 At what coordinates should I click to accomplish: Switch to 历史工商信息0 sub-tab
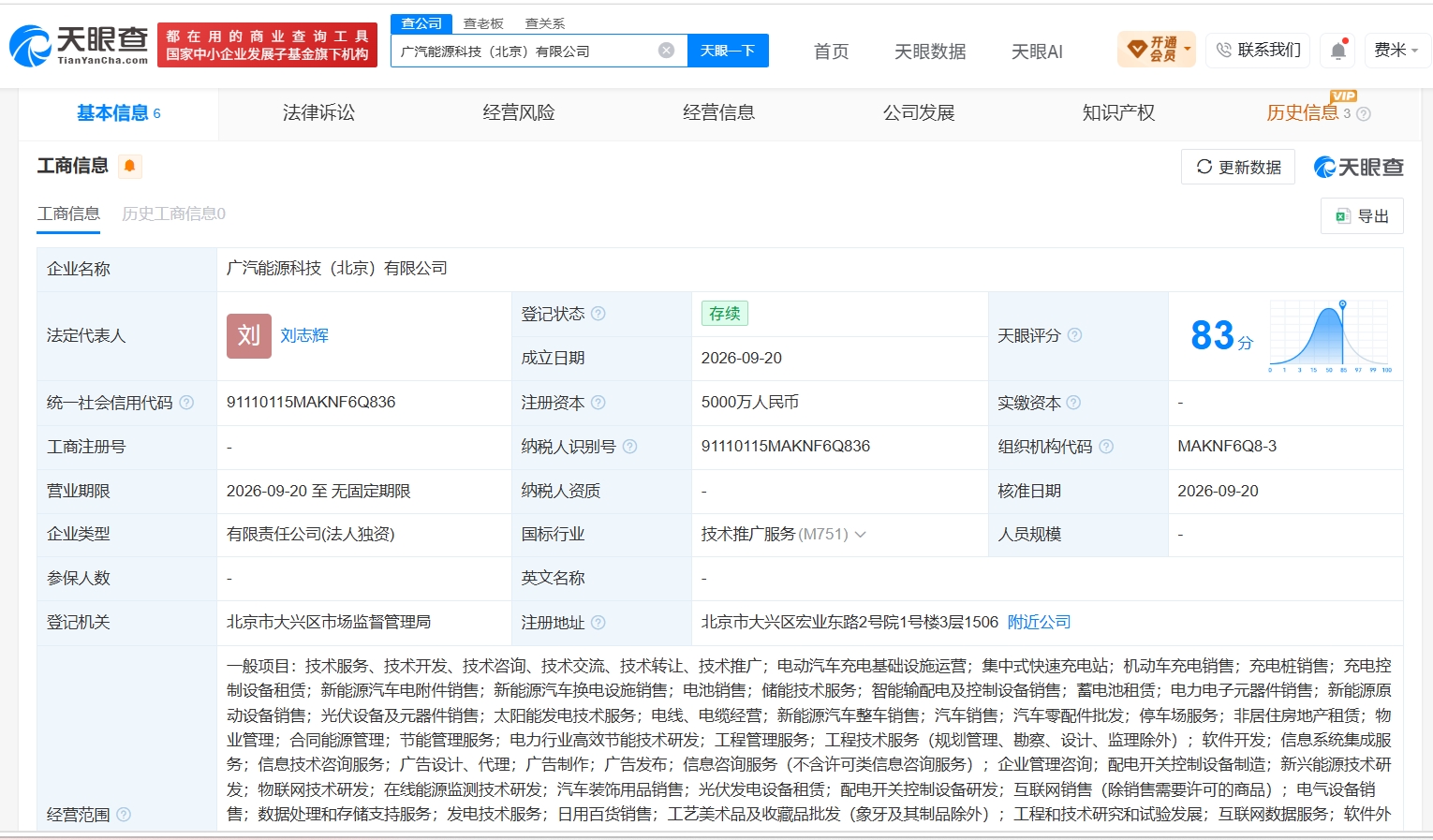(x=173, y=214)
